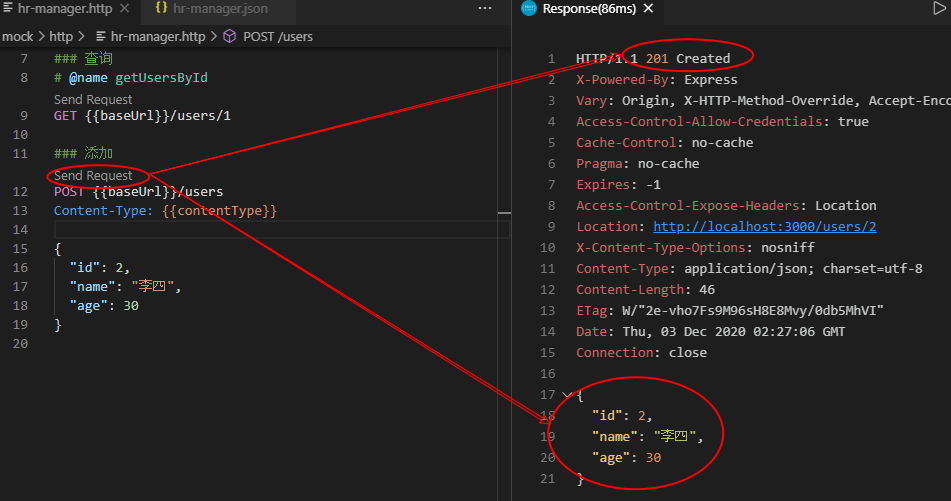Image resolution: width=951 pixels, height=501 pixels.
Task: Send Request for GET users/1
Action: click(93, 100)
